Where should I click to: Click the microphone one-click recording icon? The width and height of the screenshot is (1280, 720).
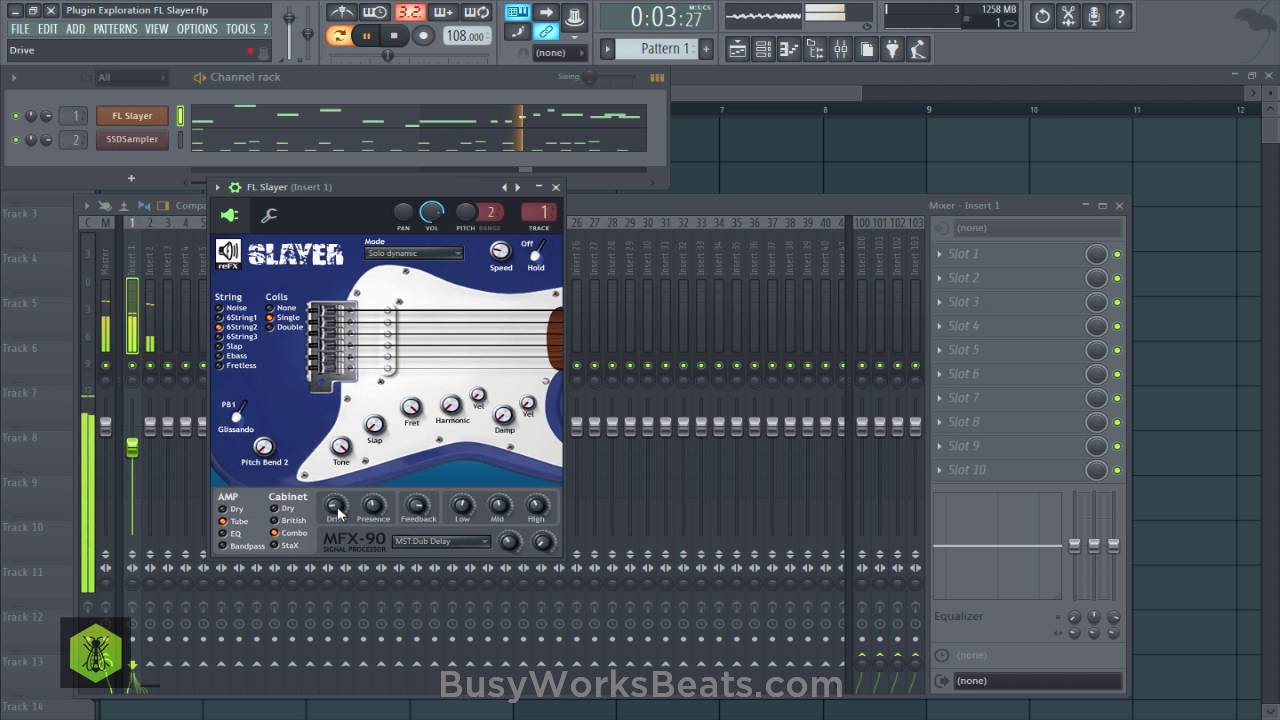1094,16
